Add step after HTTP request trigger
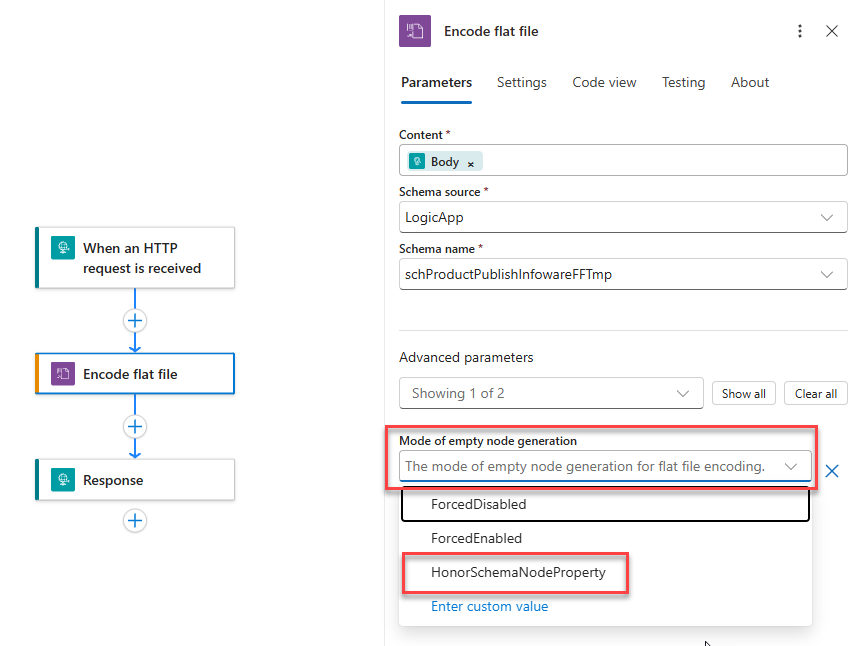Screen dimensions: 854x646 tap(135, 320)
